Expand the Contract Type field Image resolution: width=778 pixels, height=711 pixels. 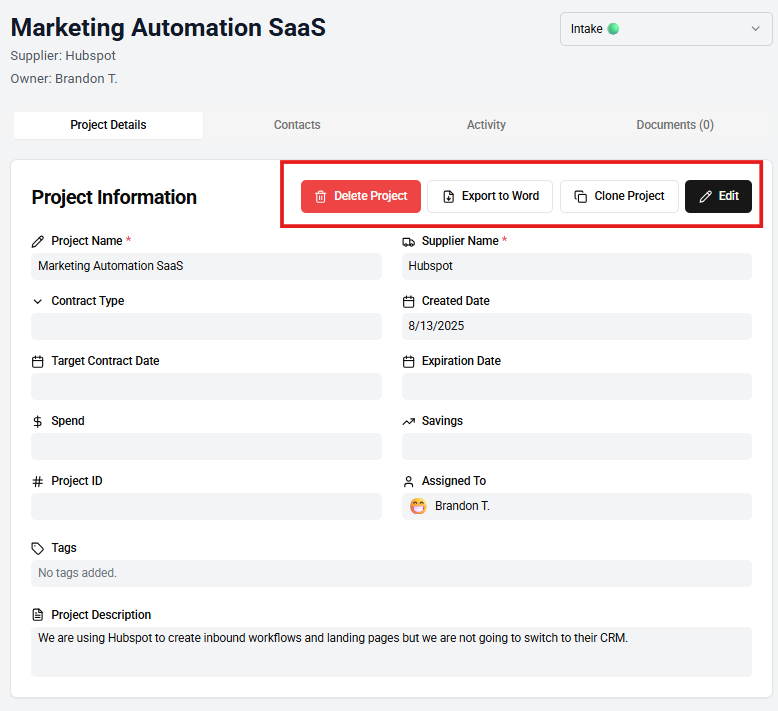coord(206,327)
